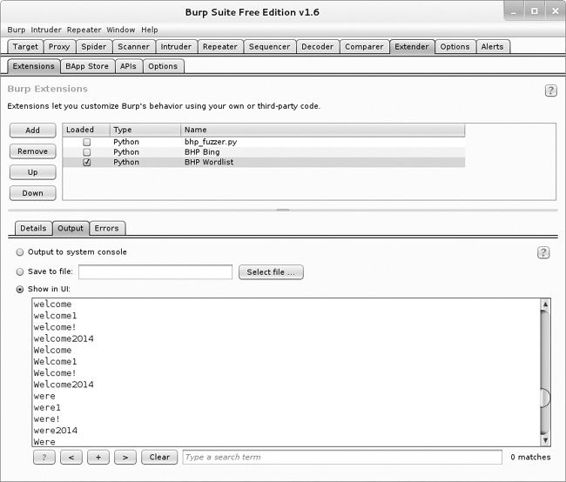Open Burp Extensions help question-mark icon
Viewport: 566px width, 482px height.
[550, 91]
